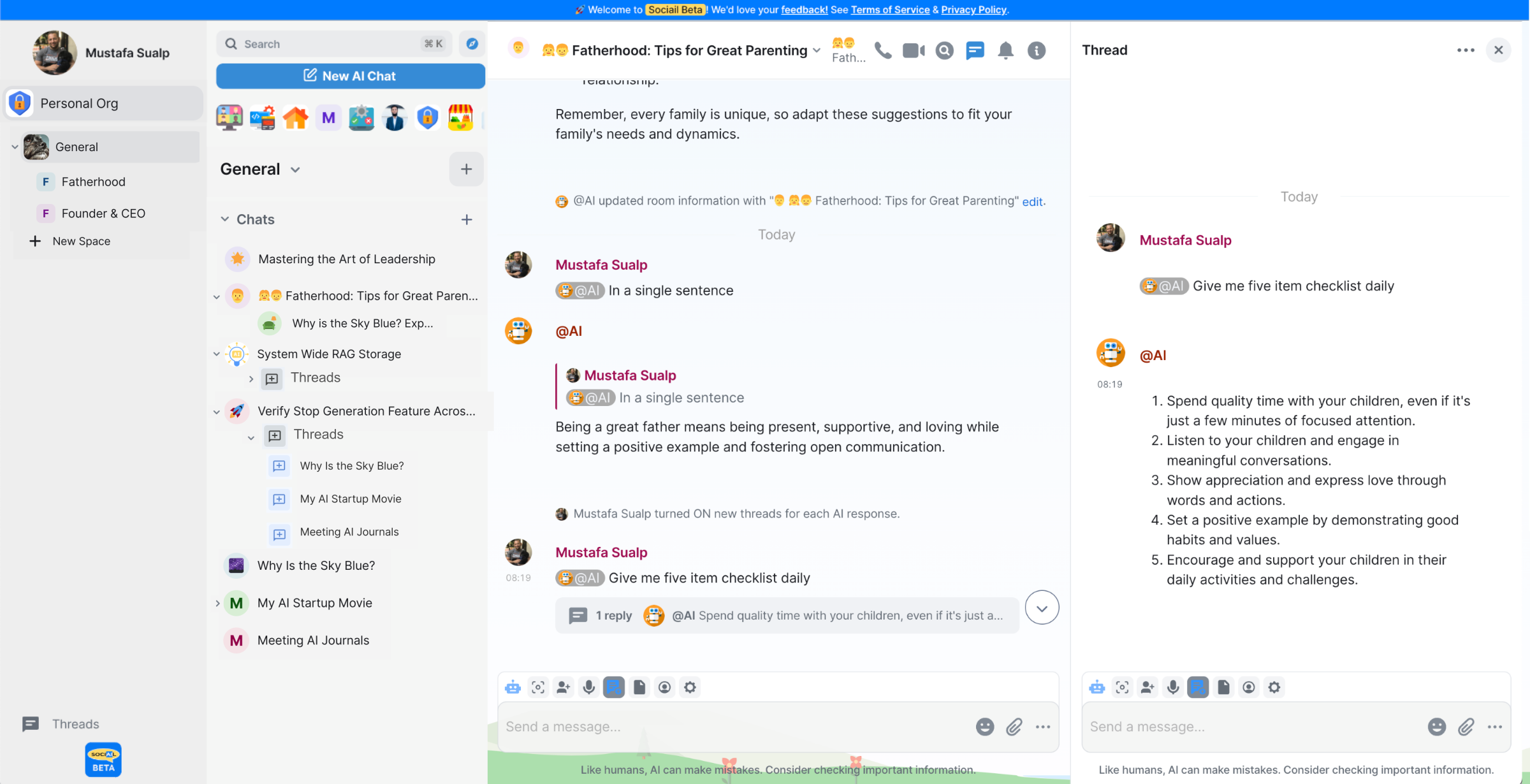Click screen capture icon in main composer toolbar
This screenshot has width=1530, height=784.
click(x=538, y=687)
